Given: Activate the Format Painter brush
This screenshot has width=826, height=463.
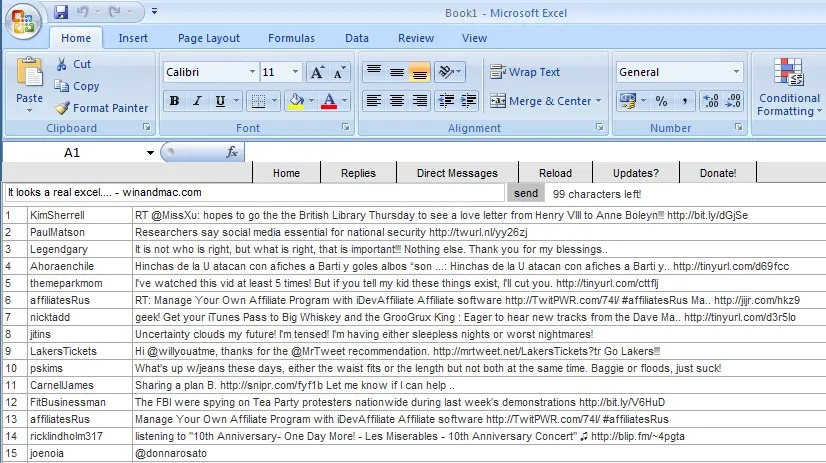Looking at the screenshot, I should point(102,108).
